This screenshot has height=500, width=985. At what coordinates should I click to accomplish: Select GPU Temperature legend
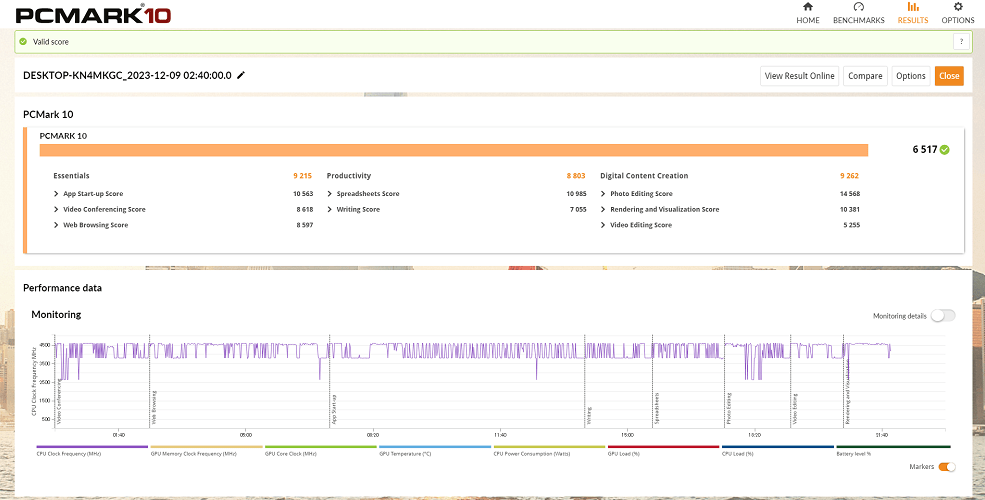tap(435, 450)
